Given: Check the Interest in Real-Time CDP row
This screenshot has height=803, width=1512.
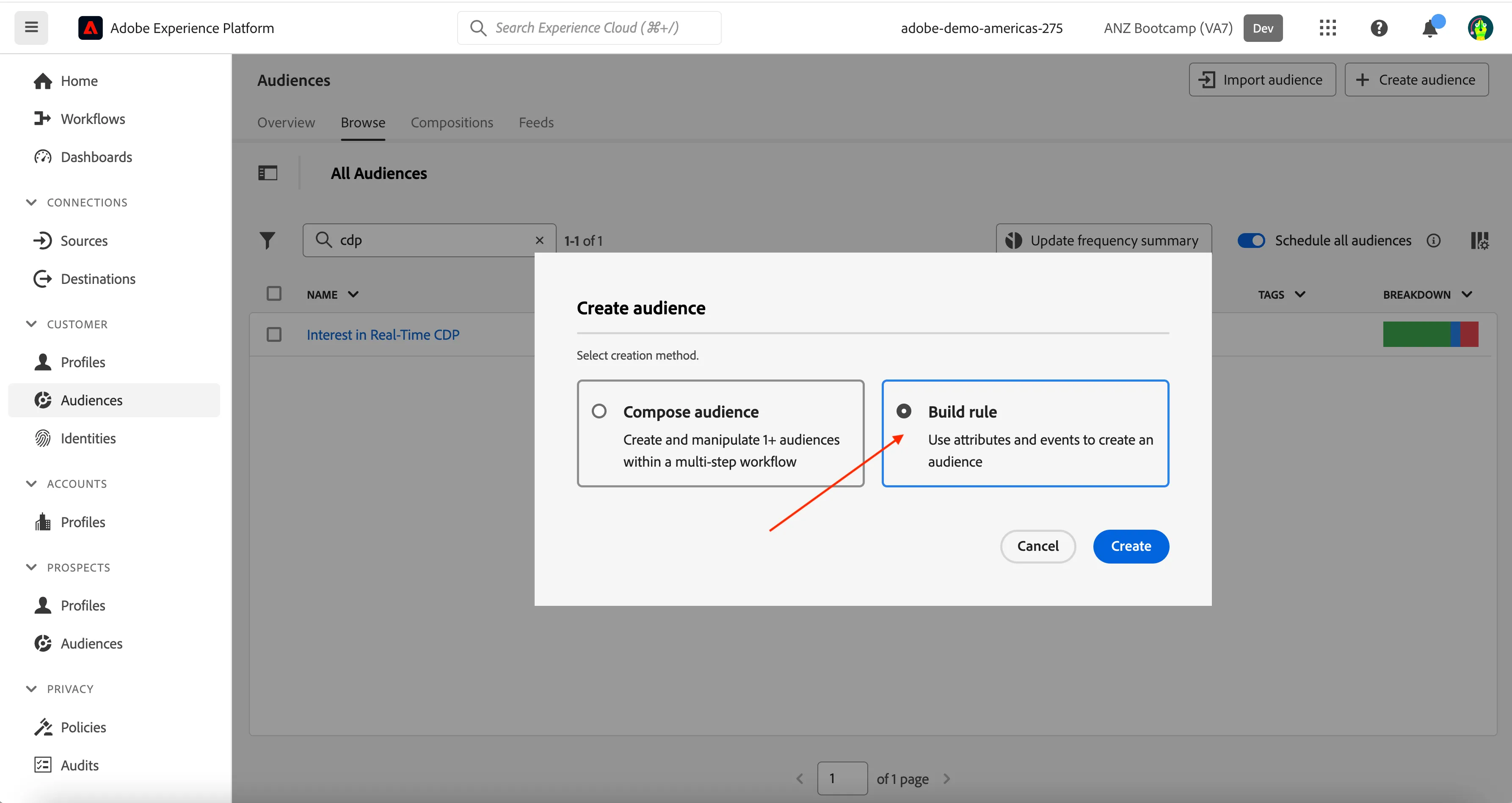Looking at the screenshot, I should (273, 334).
